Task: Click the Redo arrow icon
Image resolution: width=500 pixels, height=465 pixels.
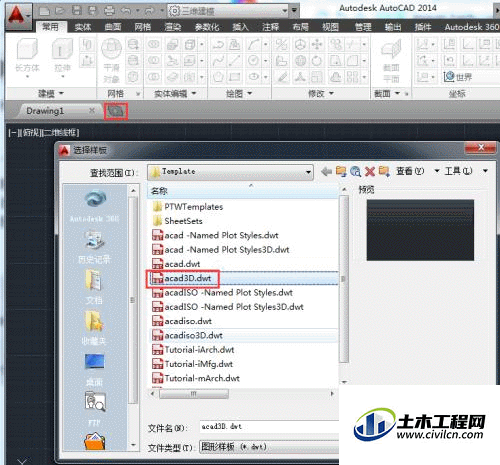Action: coord(149,11)
